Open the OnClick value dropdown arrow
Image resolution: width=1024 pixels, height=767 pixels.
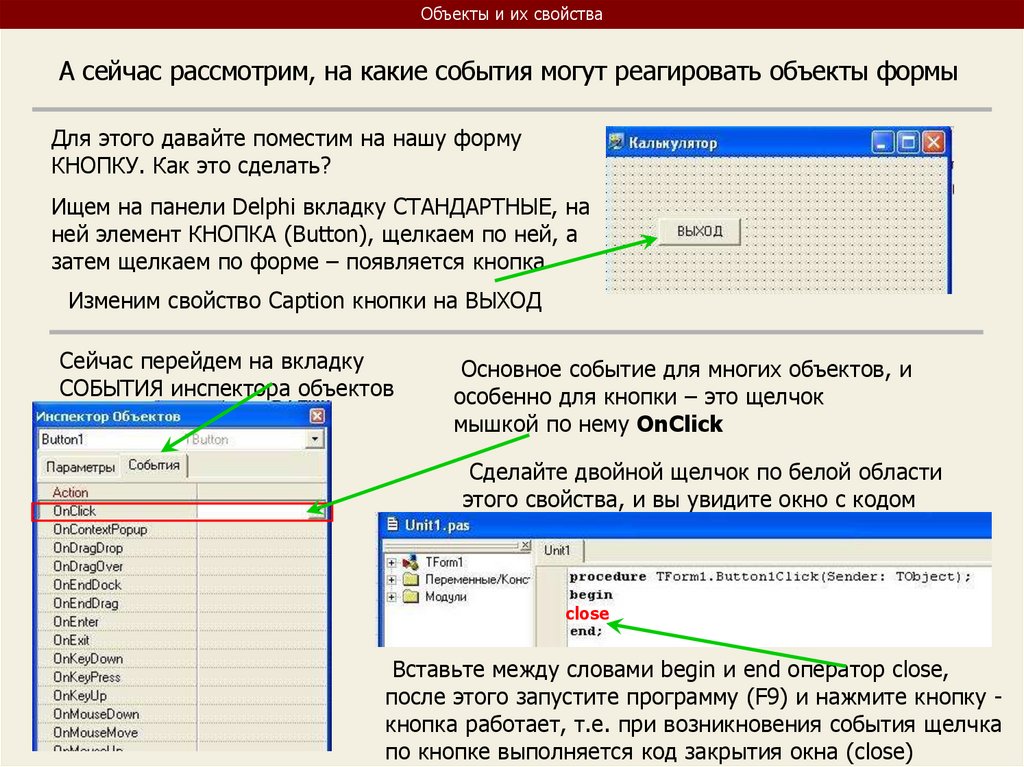(317, 511)
